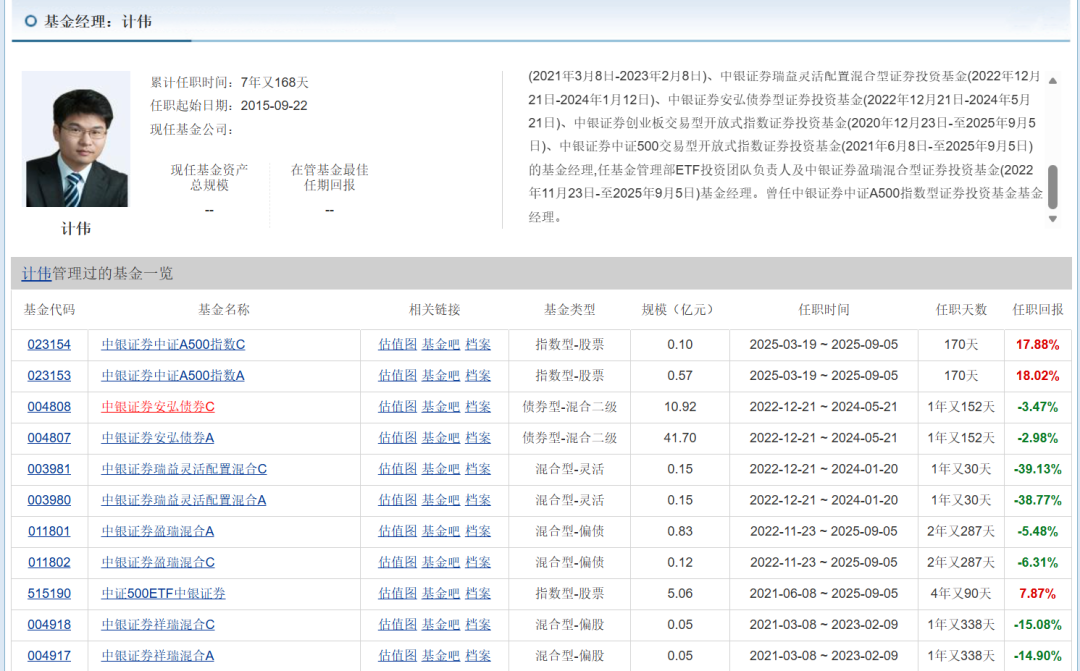This screenshot has width=1080, height=671.
Task: Click the fund manager 计伟 portrait photo
Action: [x=76, y=139]
